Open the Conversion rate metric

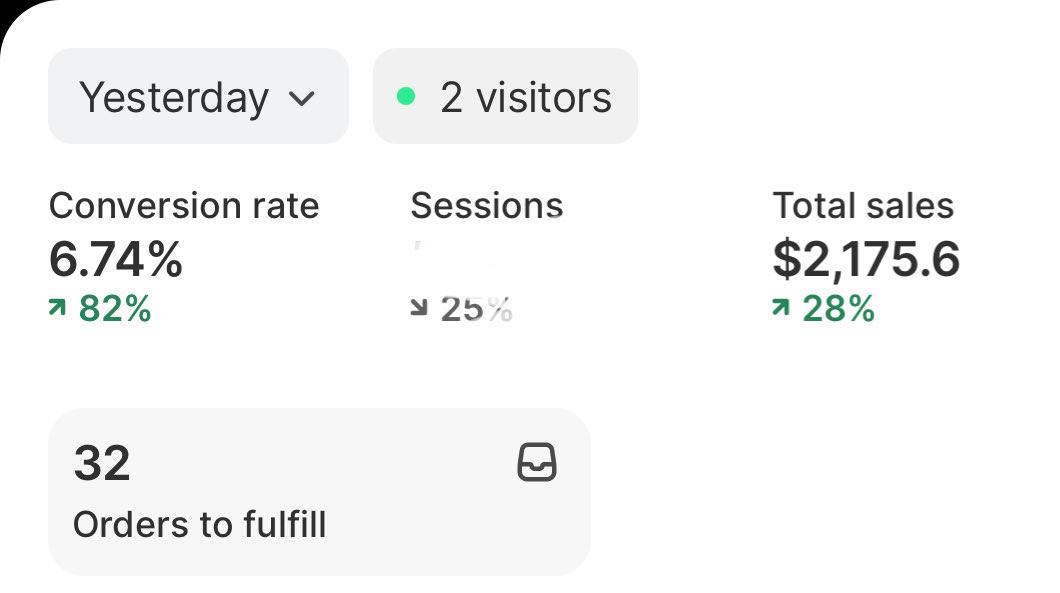(x=184, y=206)
